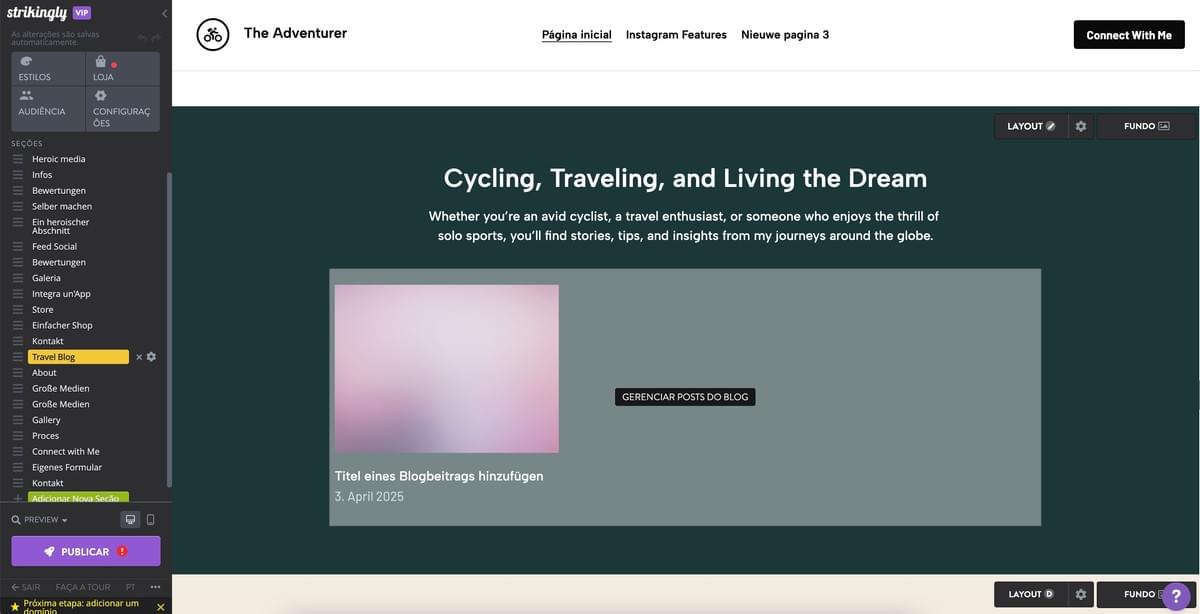Open the purple help question mark
Viewport: 1200px width, 614px height.
pos(1177,597)
